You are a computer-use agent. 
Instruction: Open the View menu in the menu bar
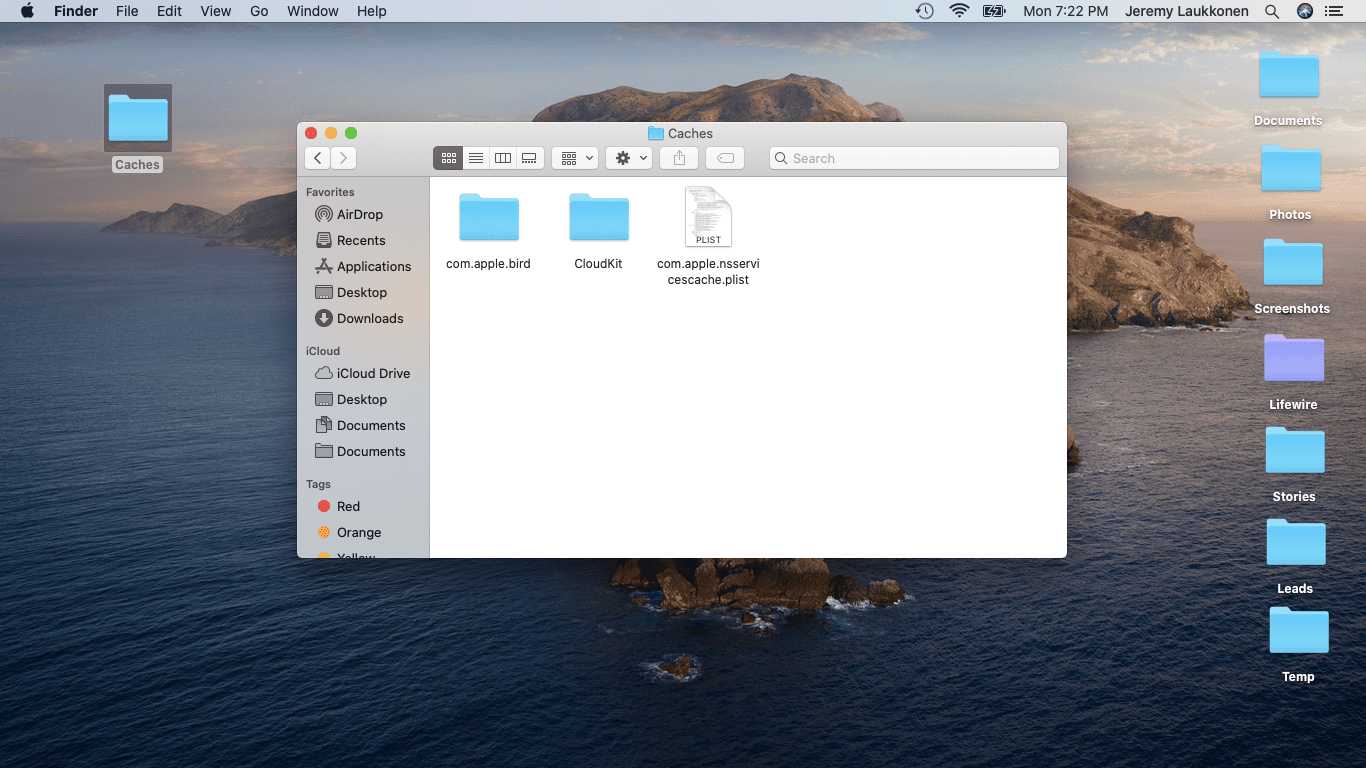coord(215,11)
